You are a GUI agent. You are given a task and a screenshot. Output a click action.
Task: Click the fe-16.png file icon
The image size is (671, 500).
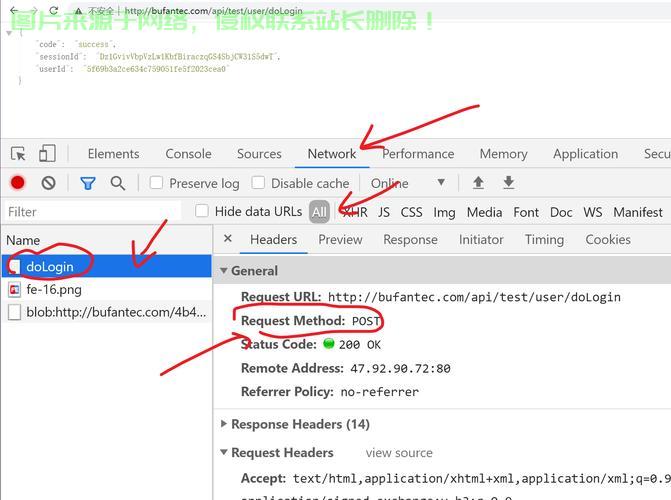tap(14, 290)
